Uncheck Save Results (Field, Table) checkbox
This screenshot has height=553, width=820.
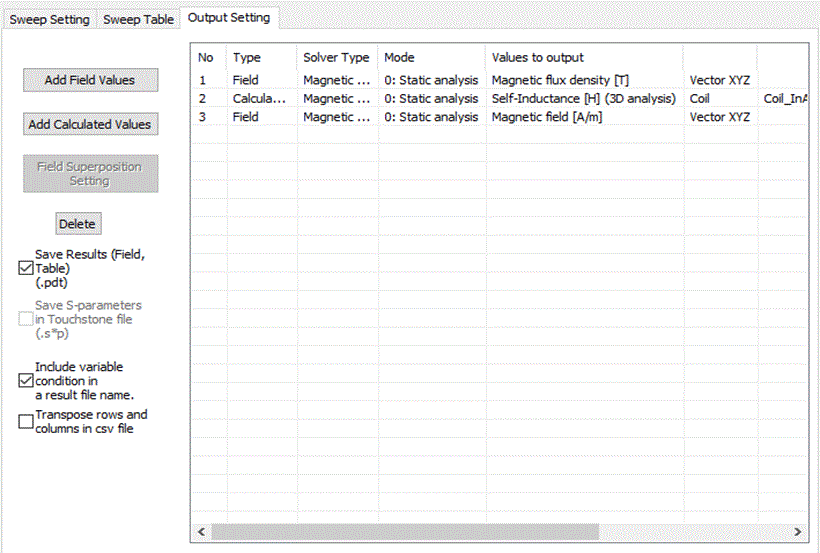(26, 268)
